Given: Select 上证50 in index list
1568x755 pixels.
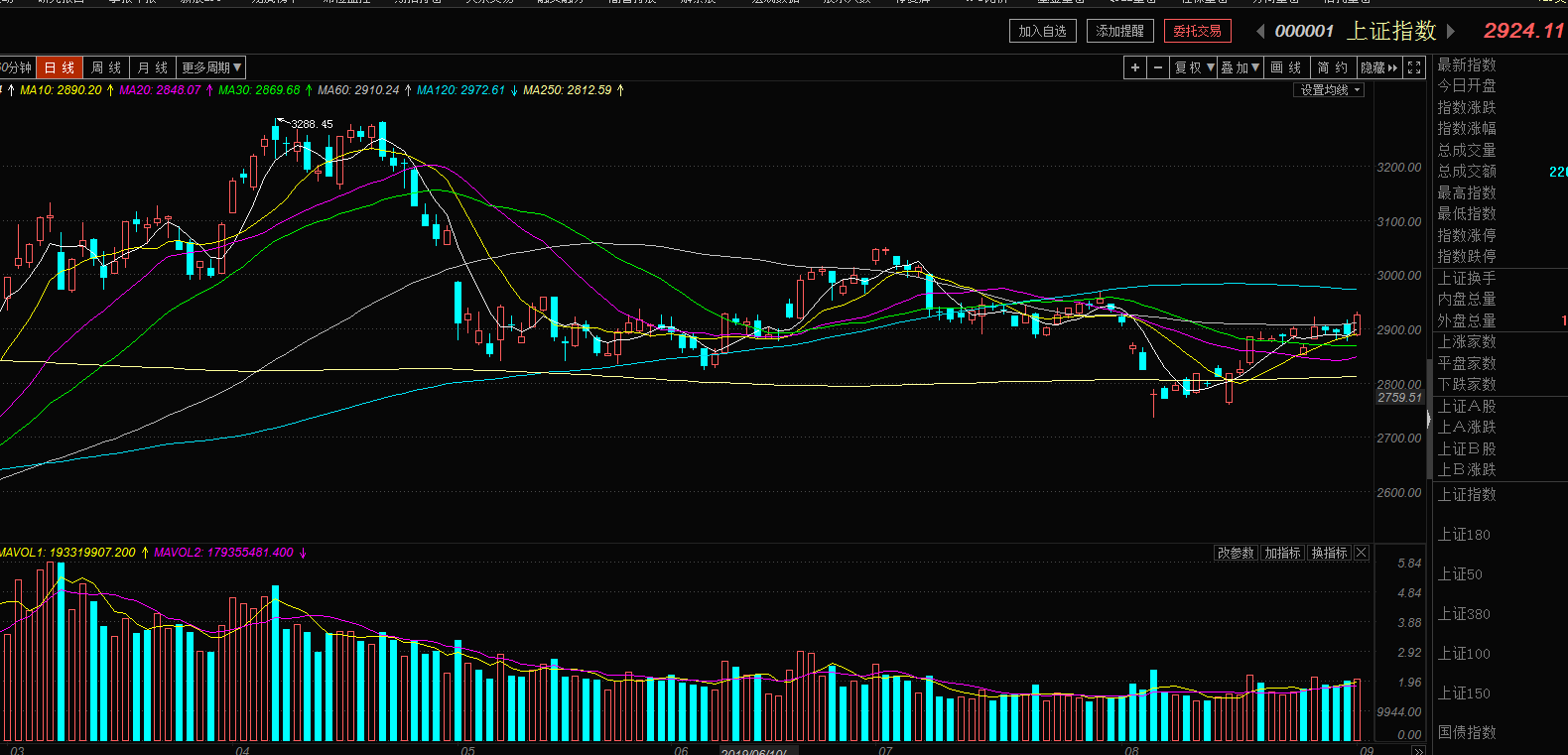Looking at the screenshot, I should pos(1460,574).
